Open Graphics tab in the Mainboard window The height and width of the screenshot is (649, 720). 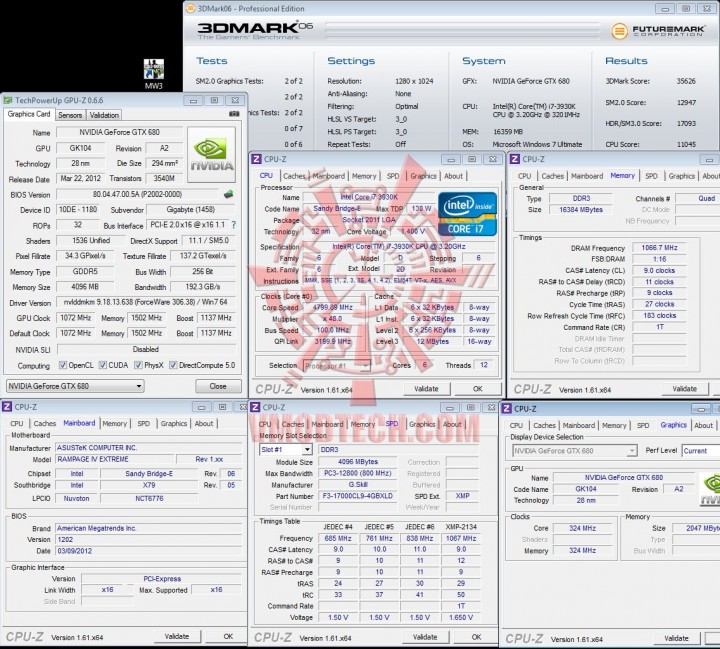point(174,423)
